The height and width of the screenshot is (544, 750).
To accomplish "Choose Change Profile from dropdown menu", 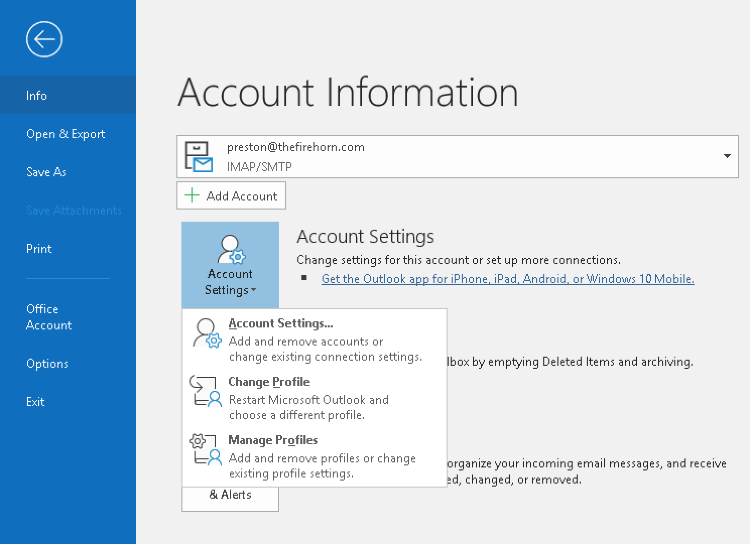I will tap(315, 398).
